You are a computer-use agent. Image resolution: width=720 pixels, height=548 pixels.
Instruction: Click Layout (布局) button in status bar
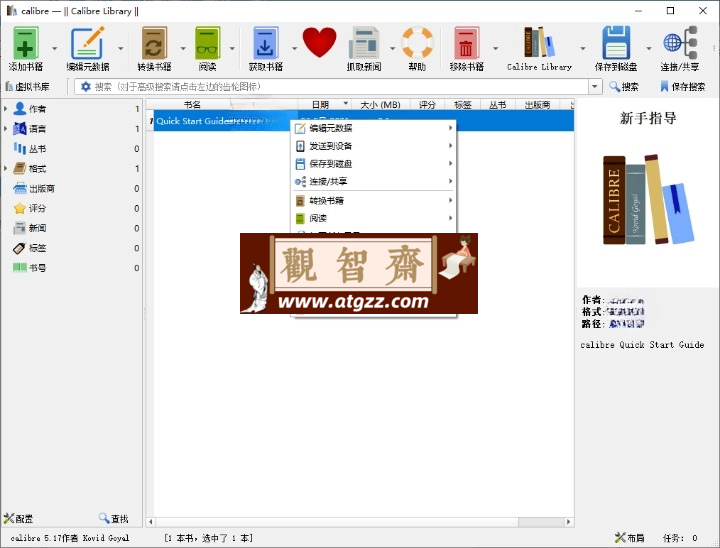pyautogui.click(x=629, y=538)
